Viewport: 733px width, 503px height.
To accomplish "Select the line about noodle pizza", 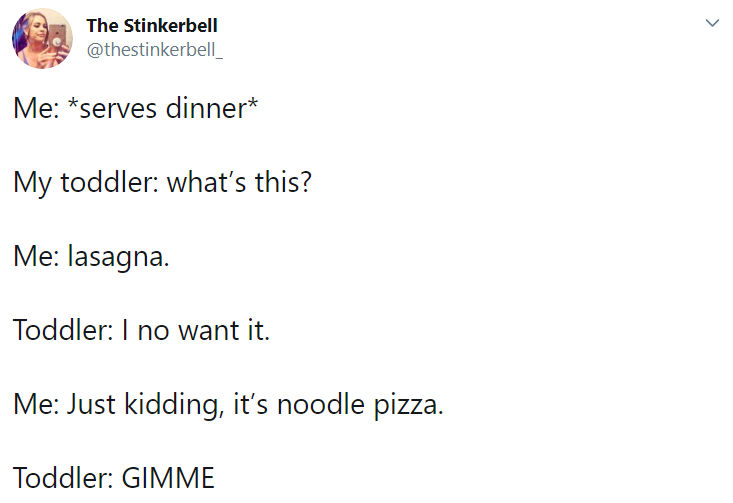I will [x=228, y=404].
